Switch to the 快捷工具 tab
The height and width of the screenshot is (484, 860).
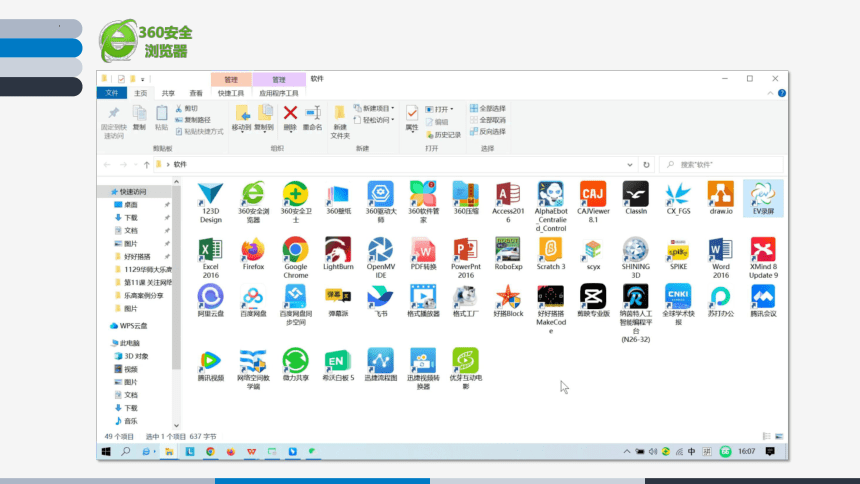[x=231, y=93]
